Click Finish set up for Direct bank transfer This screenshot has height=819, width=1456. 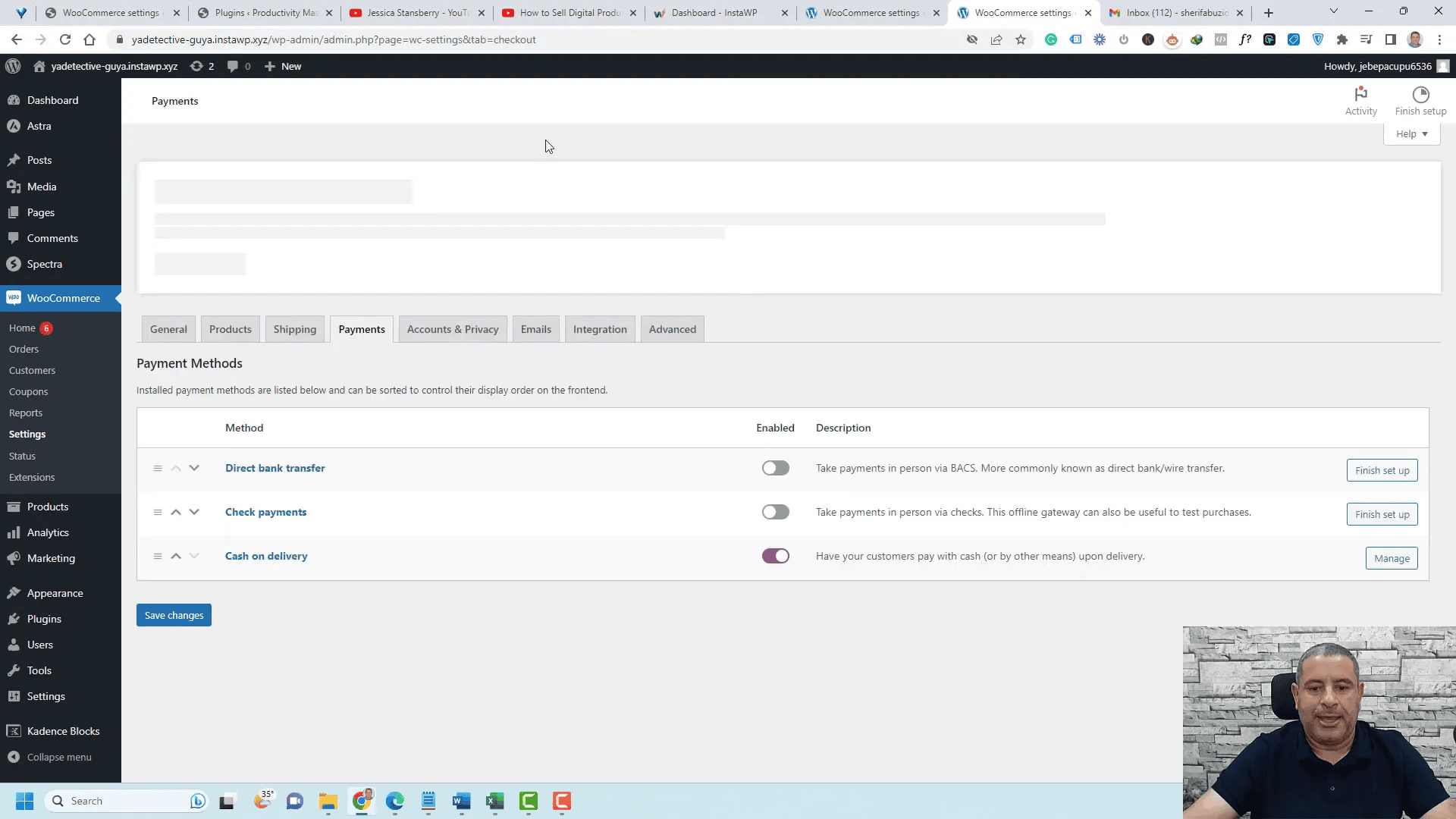point(1382,470)
